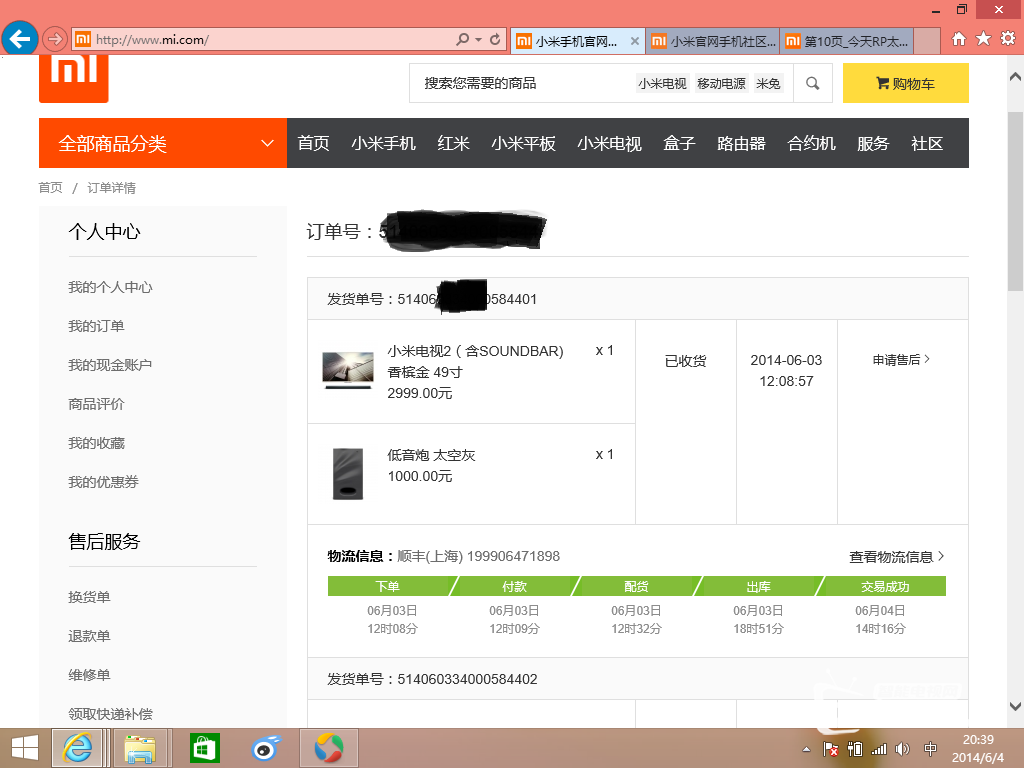
Task: Switch to the 第10页_今天RP太 tab
Action: (x=847, y=41)
